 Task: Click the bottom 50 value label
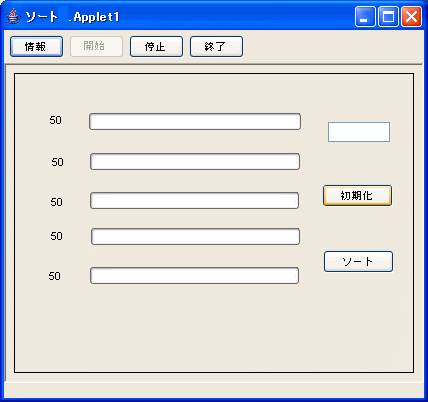[54, 276]
